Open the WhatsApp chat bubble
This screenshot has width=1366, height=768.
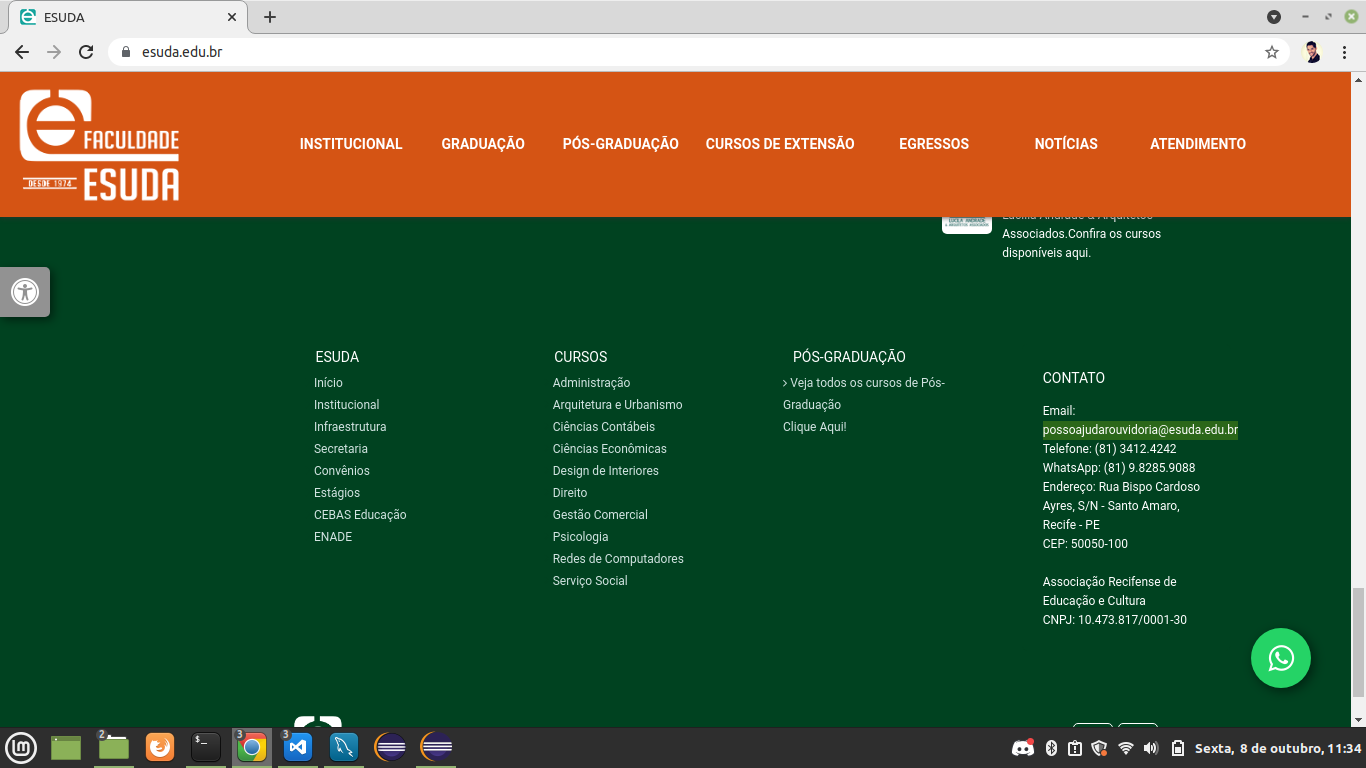coord(1280,658)
